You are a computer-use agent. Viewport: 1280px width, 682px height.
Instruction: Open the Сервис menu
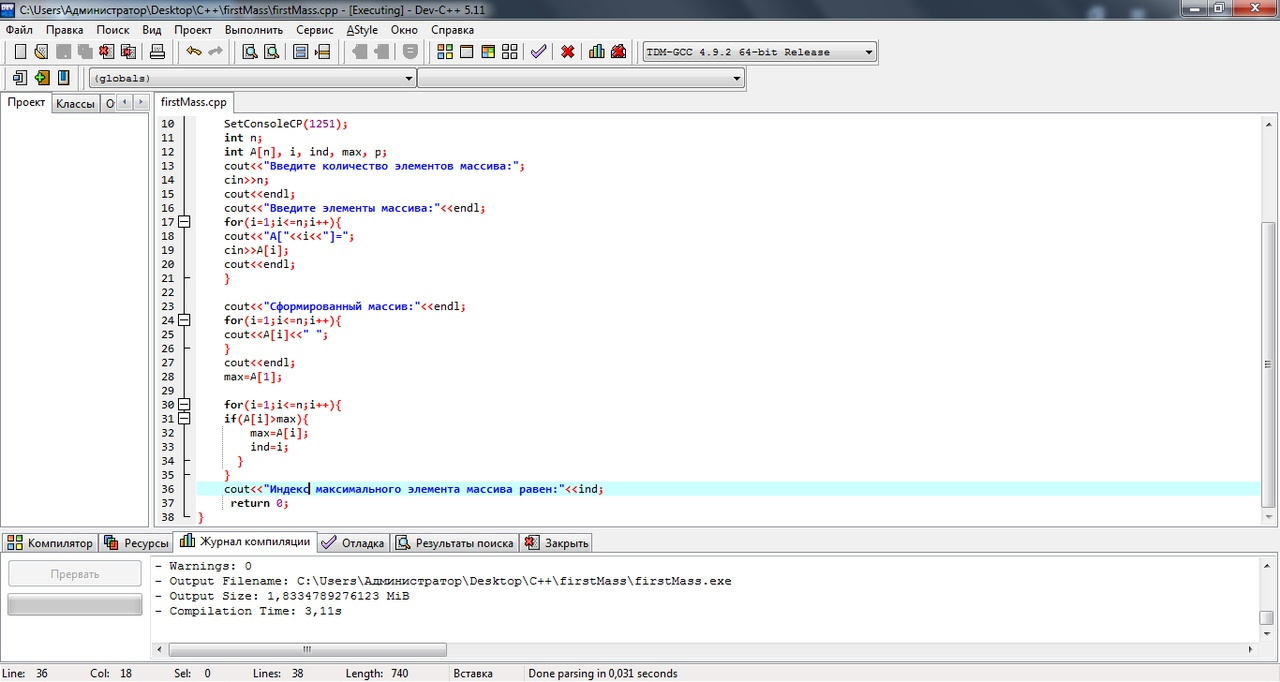pyautogui.click(x=315, y=30)
